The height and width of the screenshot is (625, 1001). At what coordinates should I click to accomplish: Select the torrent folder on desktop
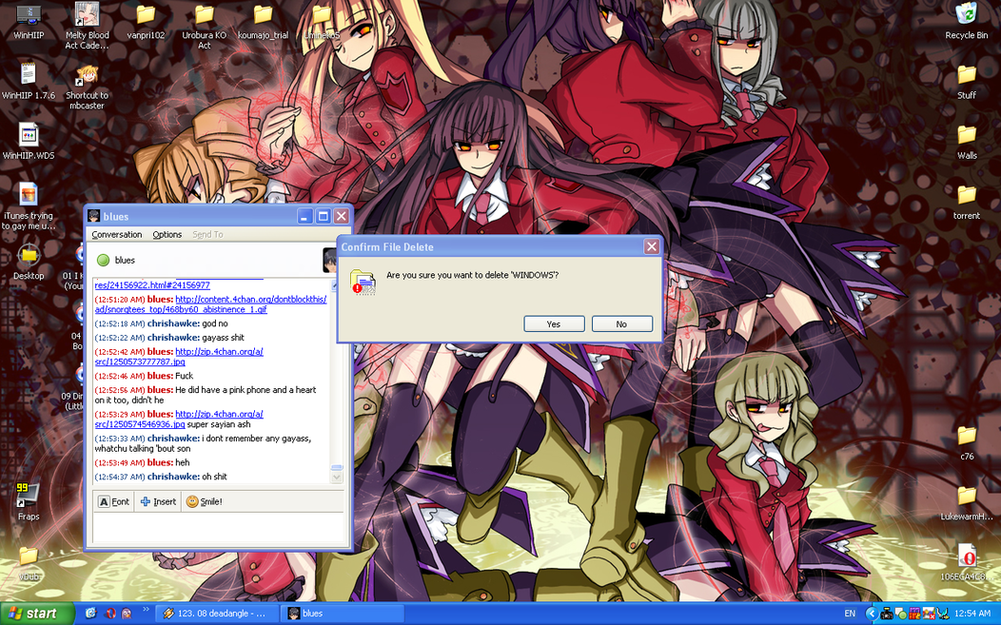[967, 202]
